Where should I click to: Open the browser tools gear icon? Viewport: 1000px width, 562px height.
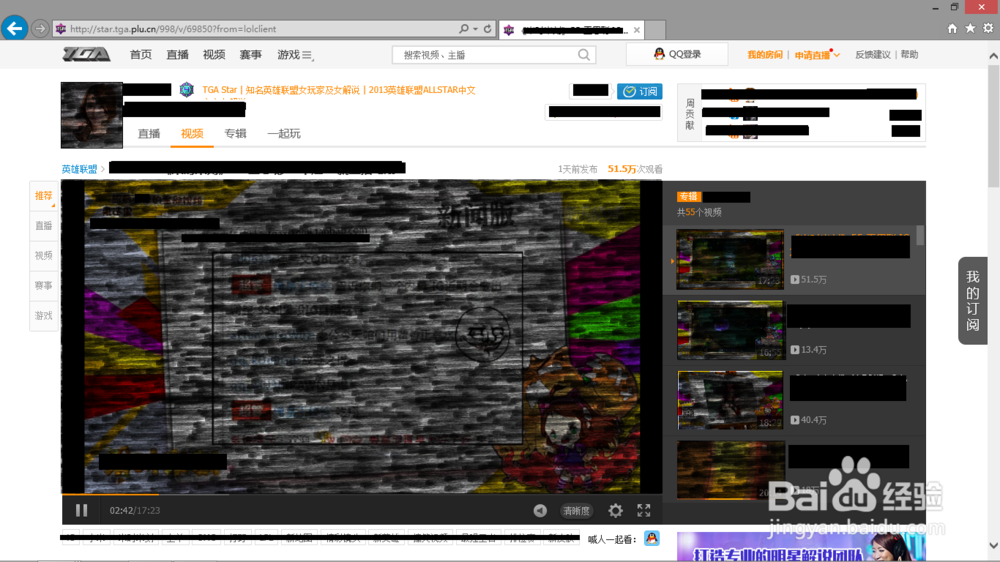[988, 28]
